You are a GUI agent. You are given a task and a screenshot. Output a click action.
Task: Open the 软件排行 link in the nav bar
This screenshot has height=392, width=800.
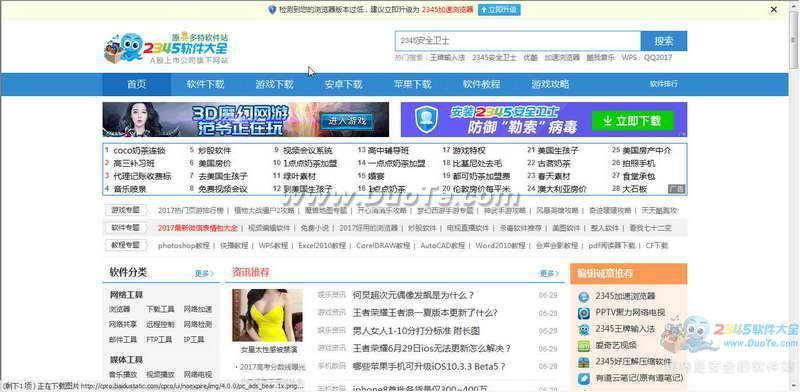click(x=664, y=84)
